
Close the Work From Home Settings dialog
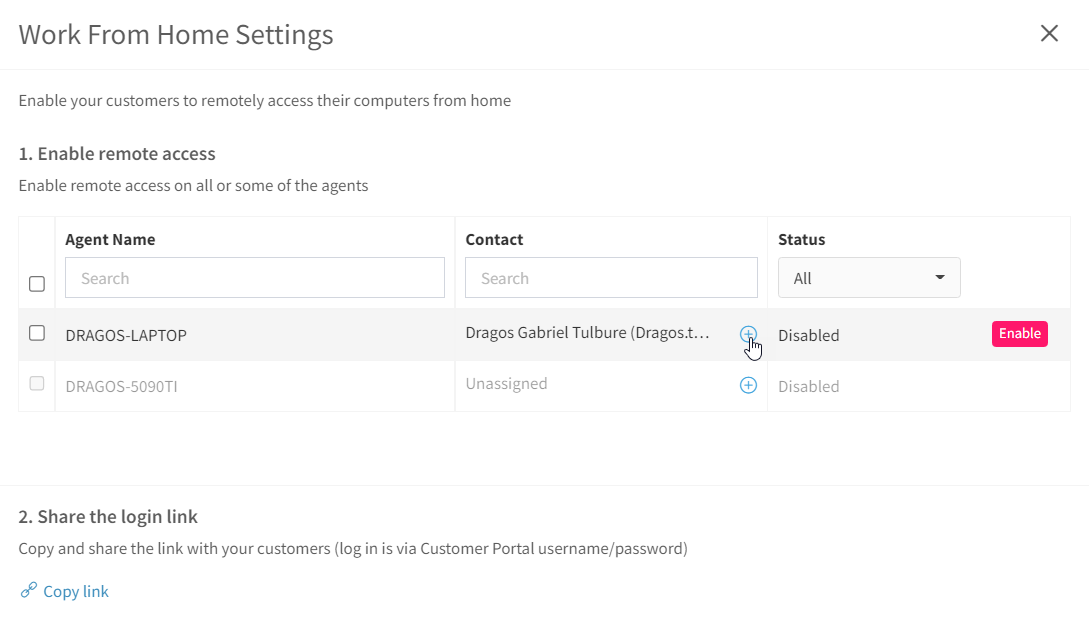tap(1049, 33)
